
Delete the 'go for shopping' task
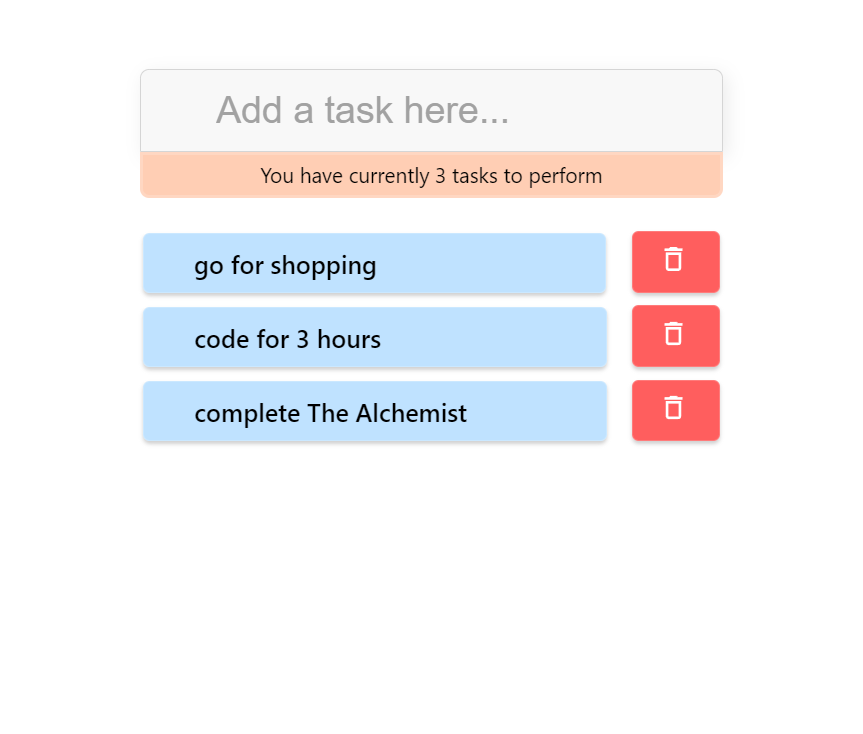click(675, 262)
